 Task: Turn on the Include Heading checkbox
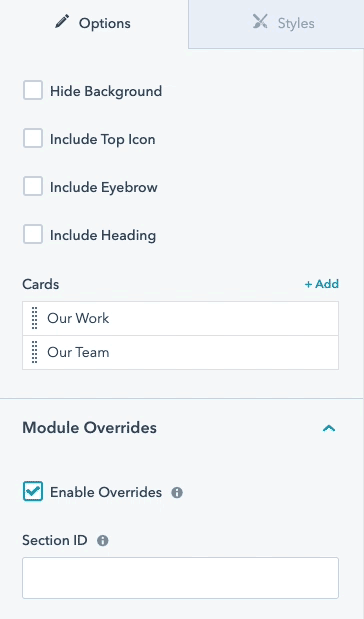[33, 234]
